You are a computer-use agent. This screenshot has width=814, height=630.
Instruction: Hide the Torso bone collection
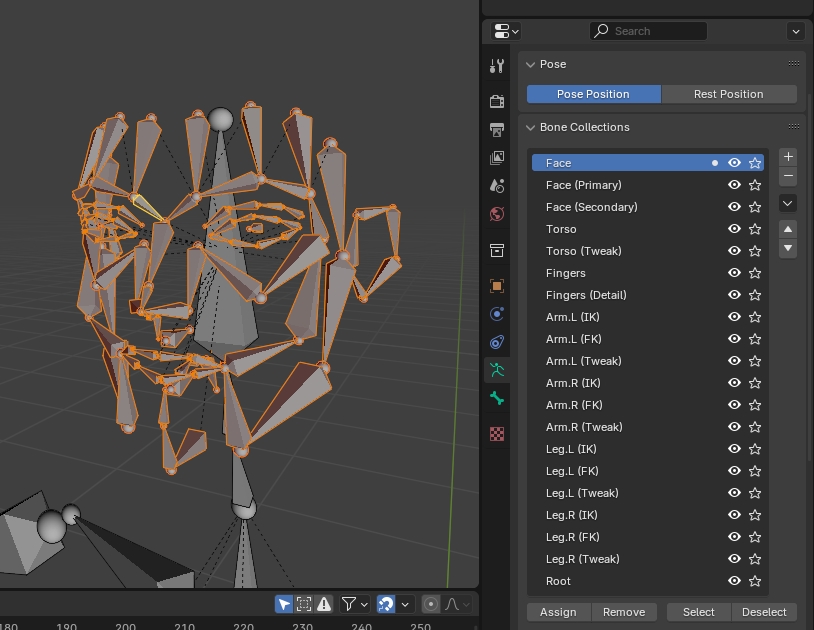coord(734,229)
